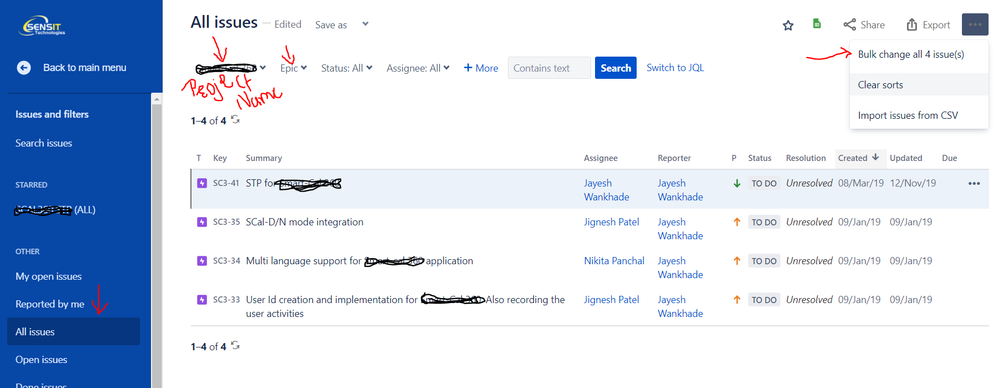Viewport: 998px width, 388px height.
Task: Sort by Resolution column header
Action: coord(806,158)
